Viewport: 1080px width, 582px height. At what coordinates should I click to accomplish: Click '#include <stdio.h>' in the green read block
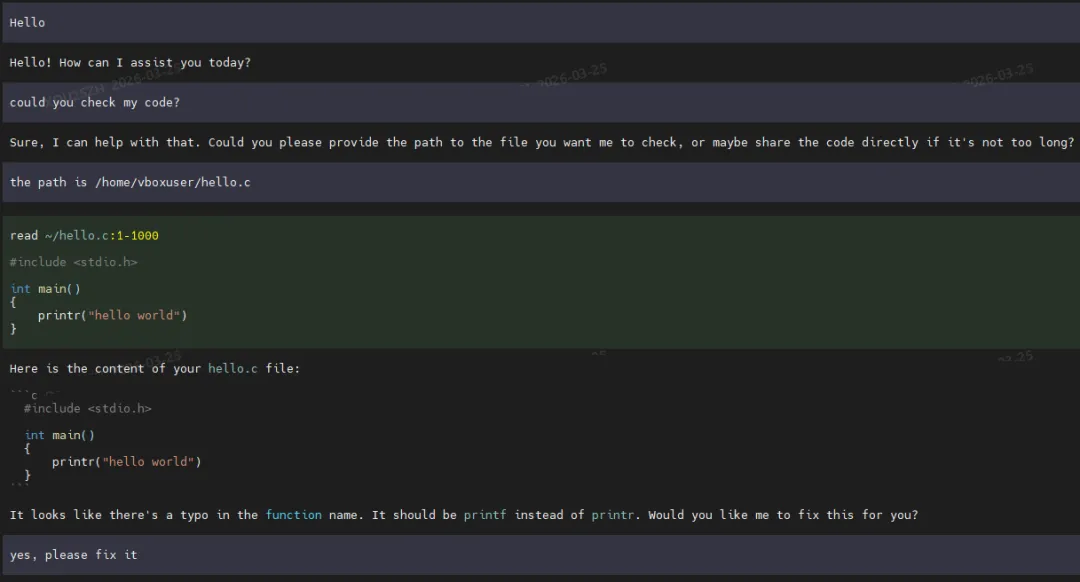(x=74, y=262)
